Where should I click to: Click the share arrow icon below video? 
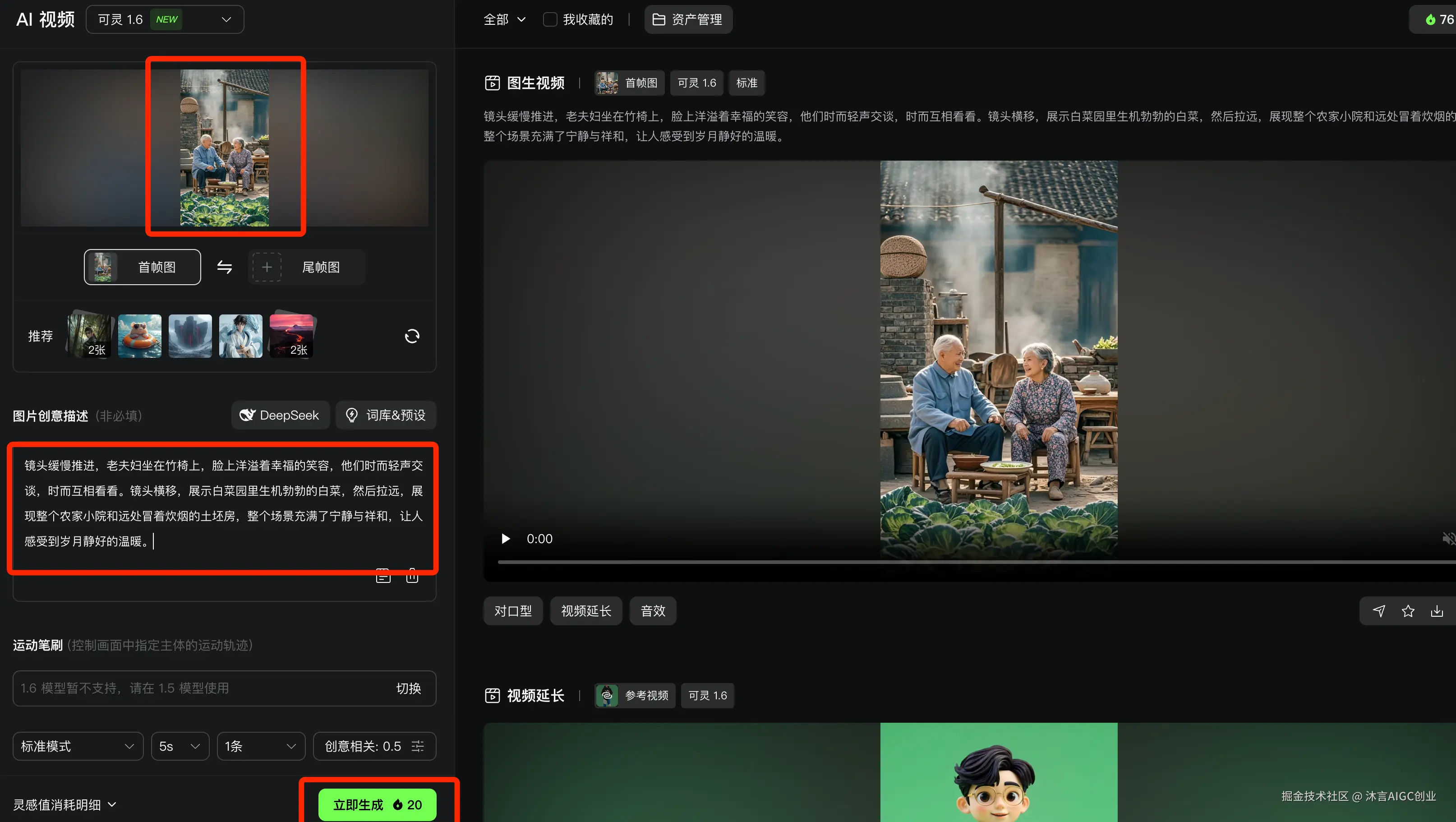[x=1379, y=611]
